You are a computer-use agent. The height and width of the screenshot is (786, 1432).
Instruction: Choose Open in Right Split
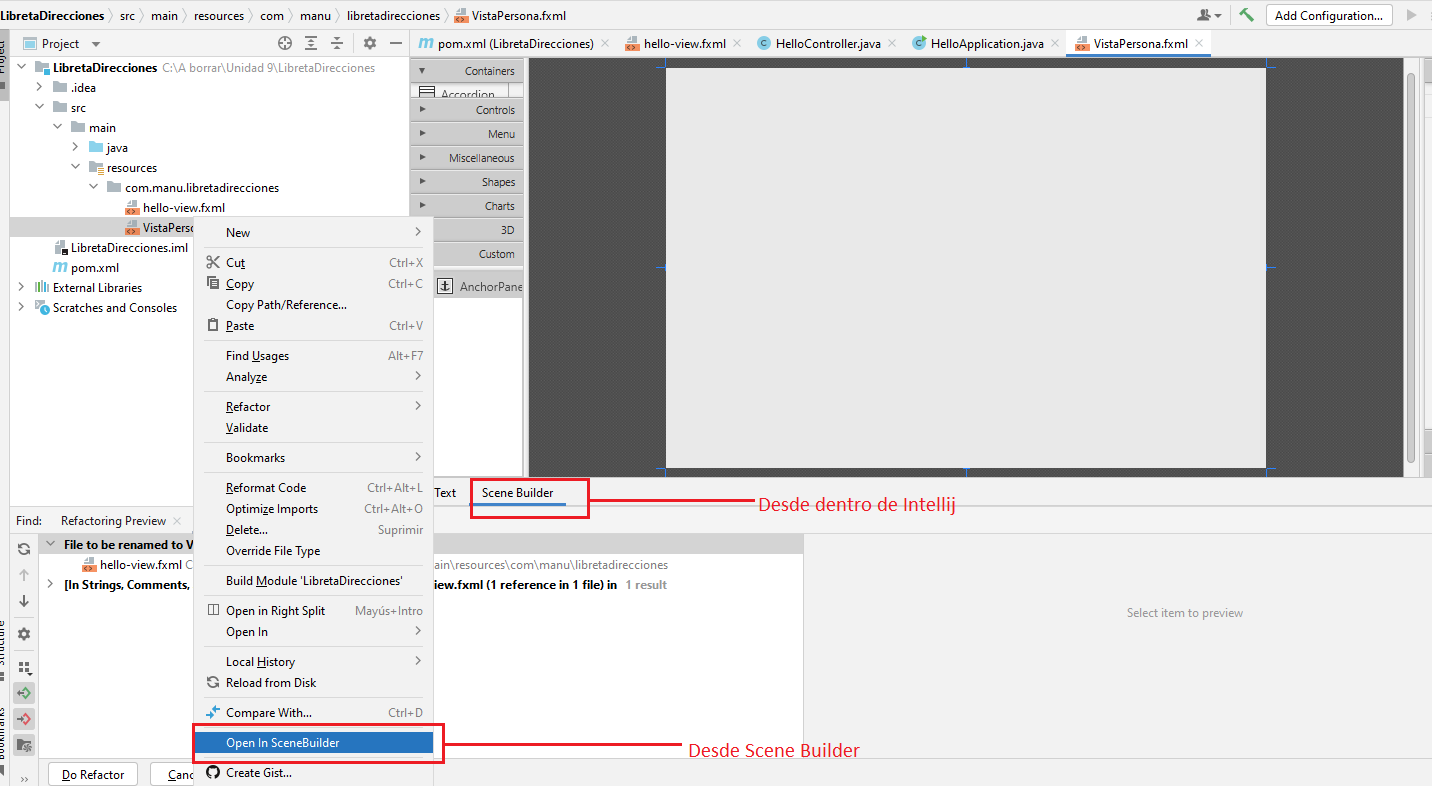314,611
